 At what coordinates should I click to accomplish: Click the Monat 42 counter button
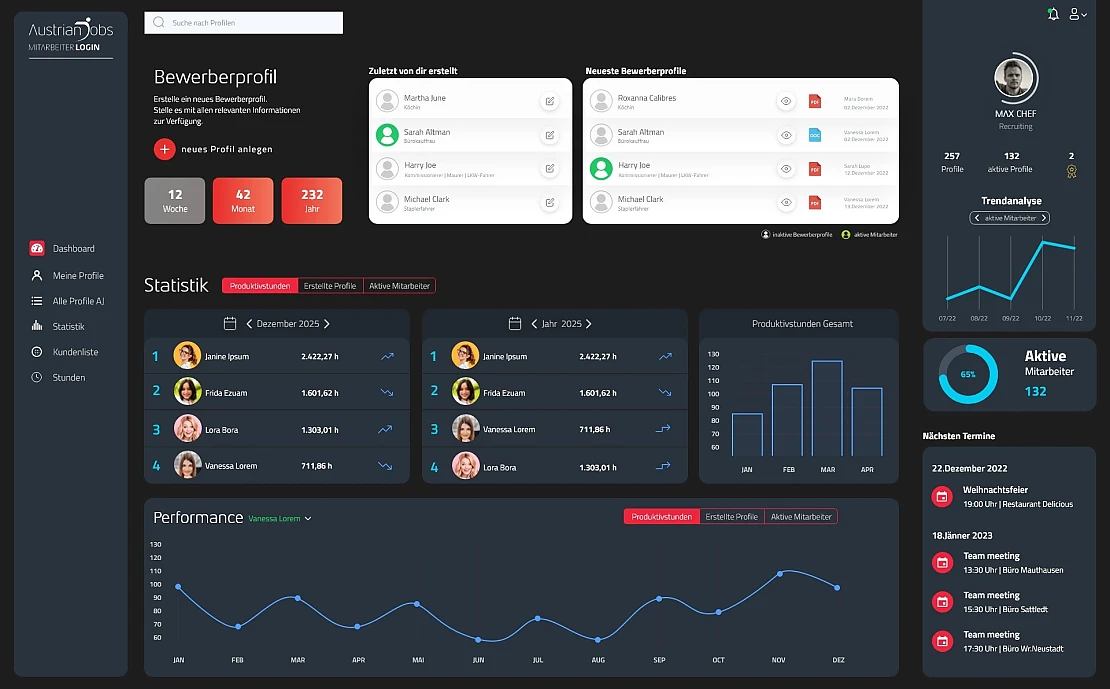243,201
